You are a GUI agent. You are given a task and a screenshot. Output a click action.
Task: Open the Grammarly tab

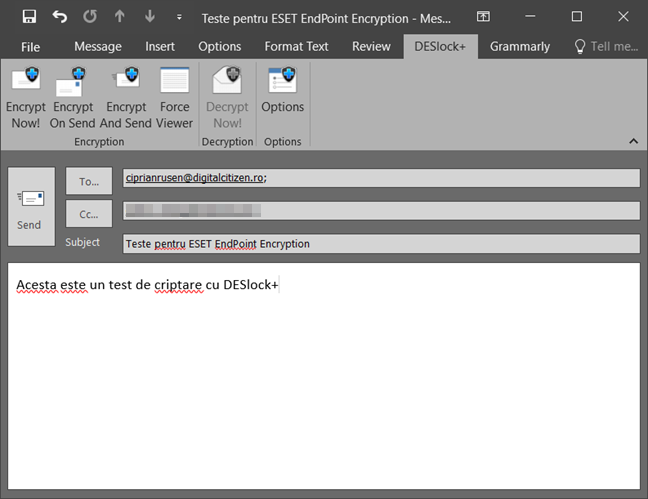[520, 47]
